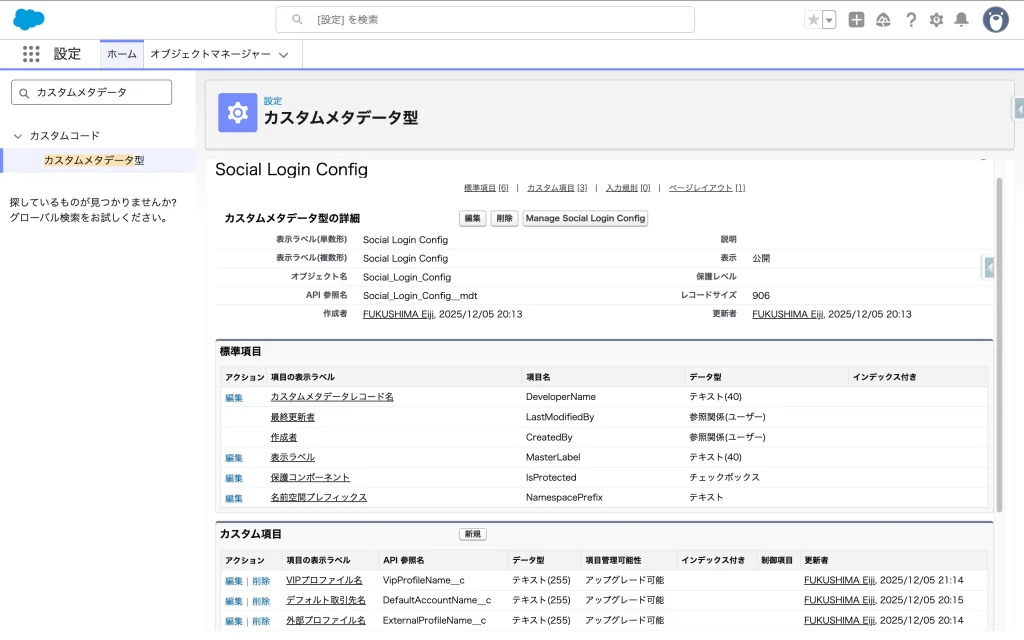Click the favorites star icon
Screen dimensions: 1024x640
[x=813, y=20]
